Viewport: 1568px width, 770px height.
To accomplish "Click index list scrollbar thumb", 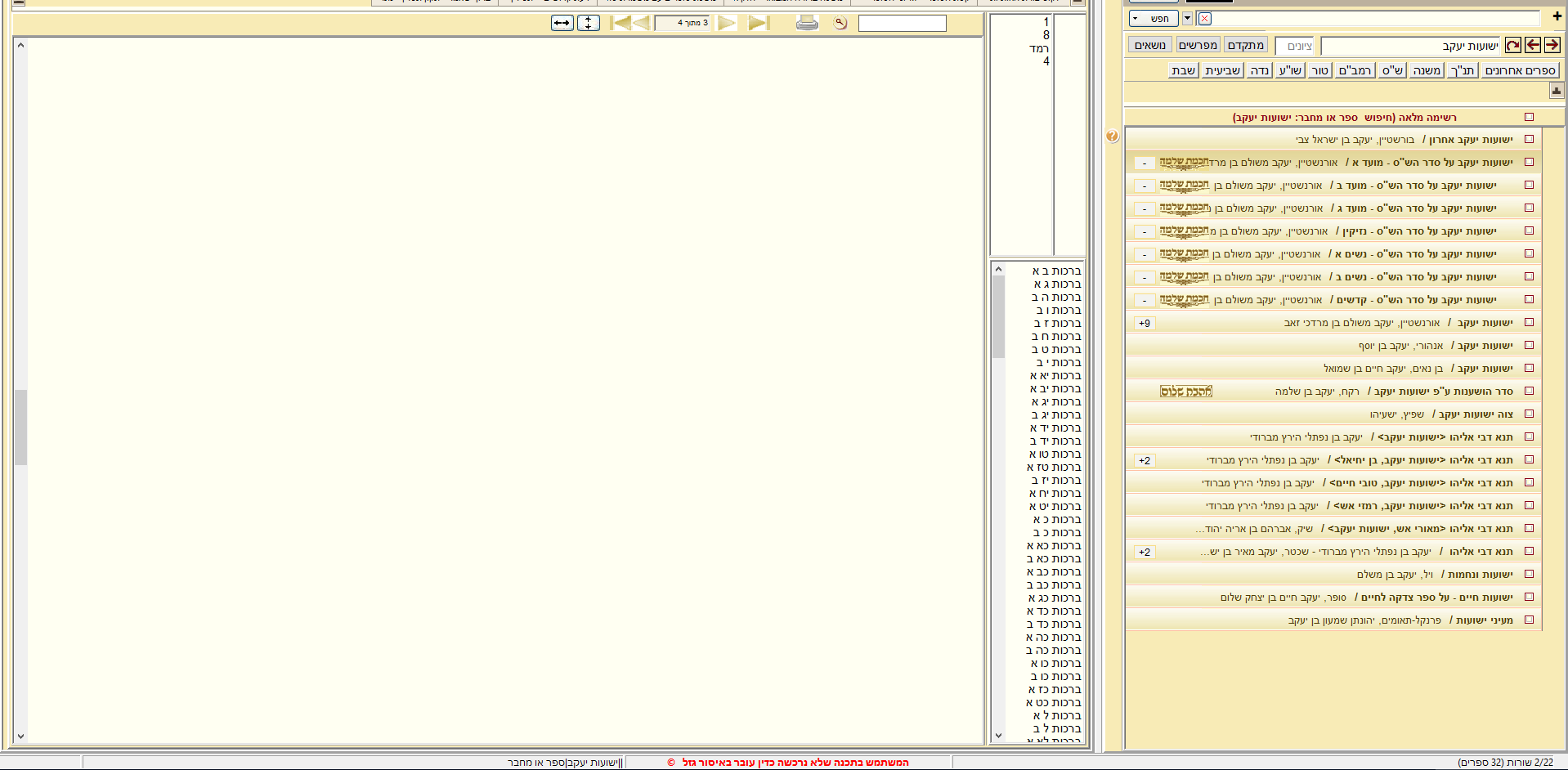I will click(997, 316).
